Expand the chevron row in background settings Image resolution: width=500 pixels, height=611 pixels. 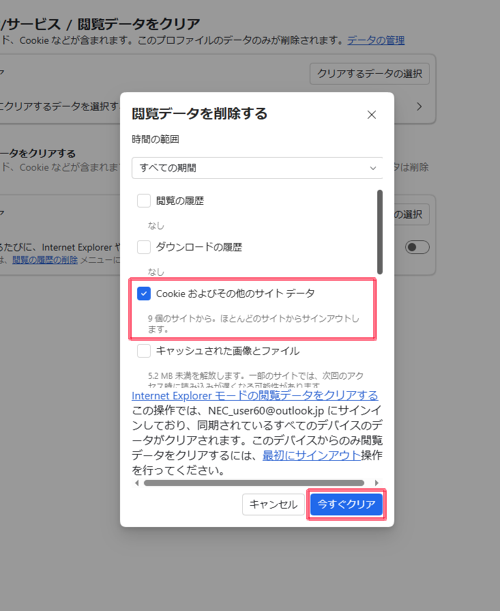(x=419, y=106)
